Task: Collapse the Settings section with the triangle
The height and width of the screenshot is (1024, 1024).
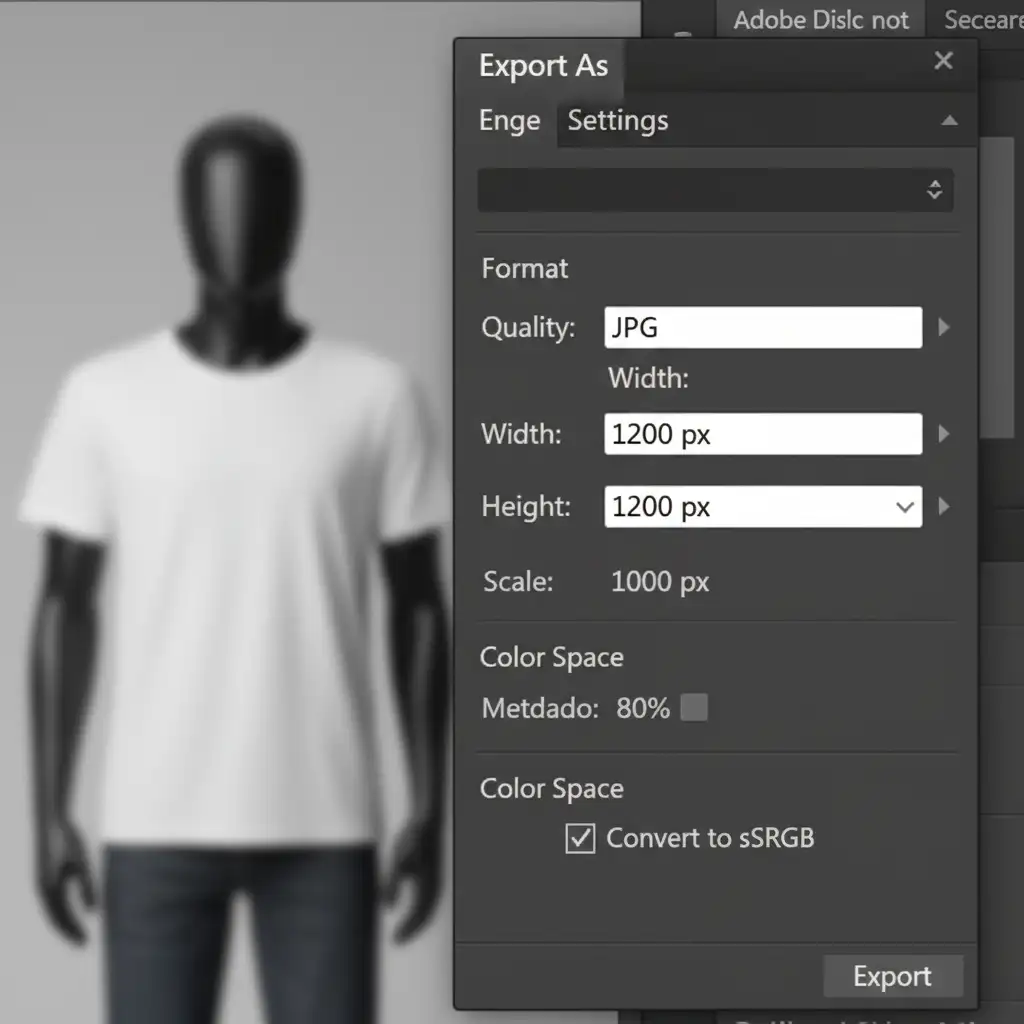Action: [949, 121]
